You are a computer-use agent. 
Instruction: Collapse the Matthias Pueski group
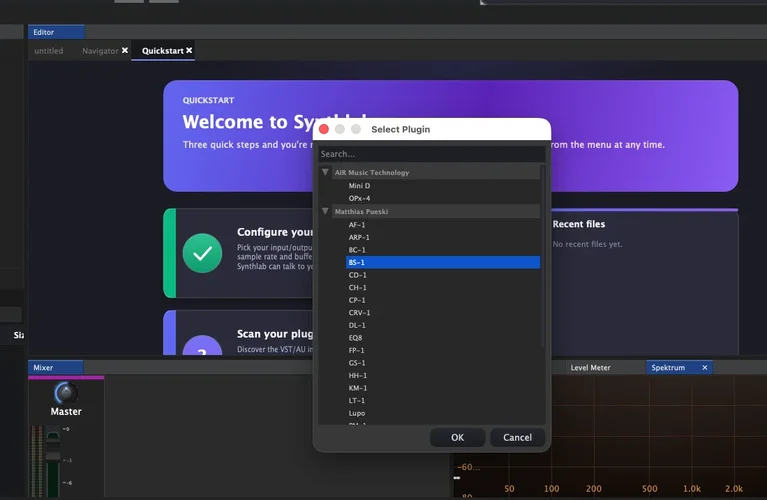(x=325, y=211)
